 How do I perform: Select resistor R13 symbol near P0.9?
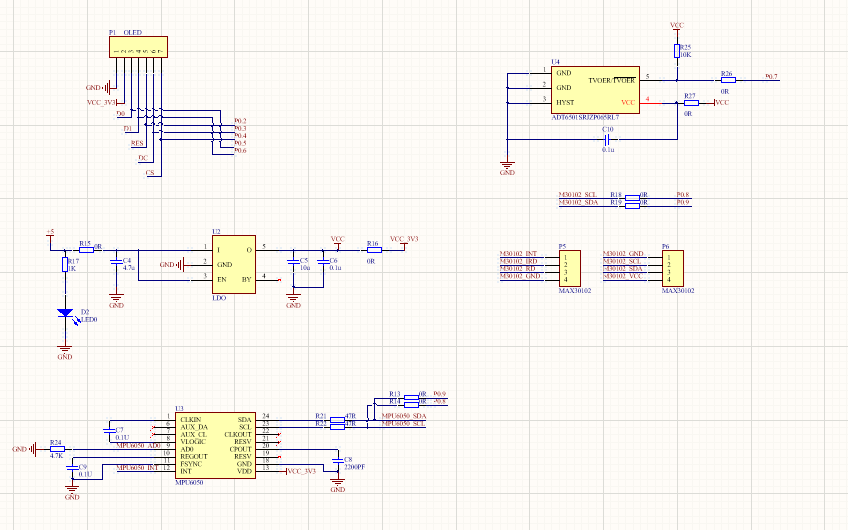[412, 398]
